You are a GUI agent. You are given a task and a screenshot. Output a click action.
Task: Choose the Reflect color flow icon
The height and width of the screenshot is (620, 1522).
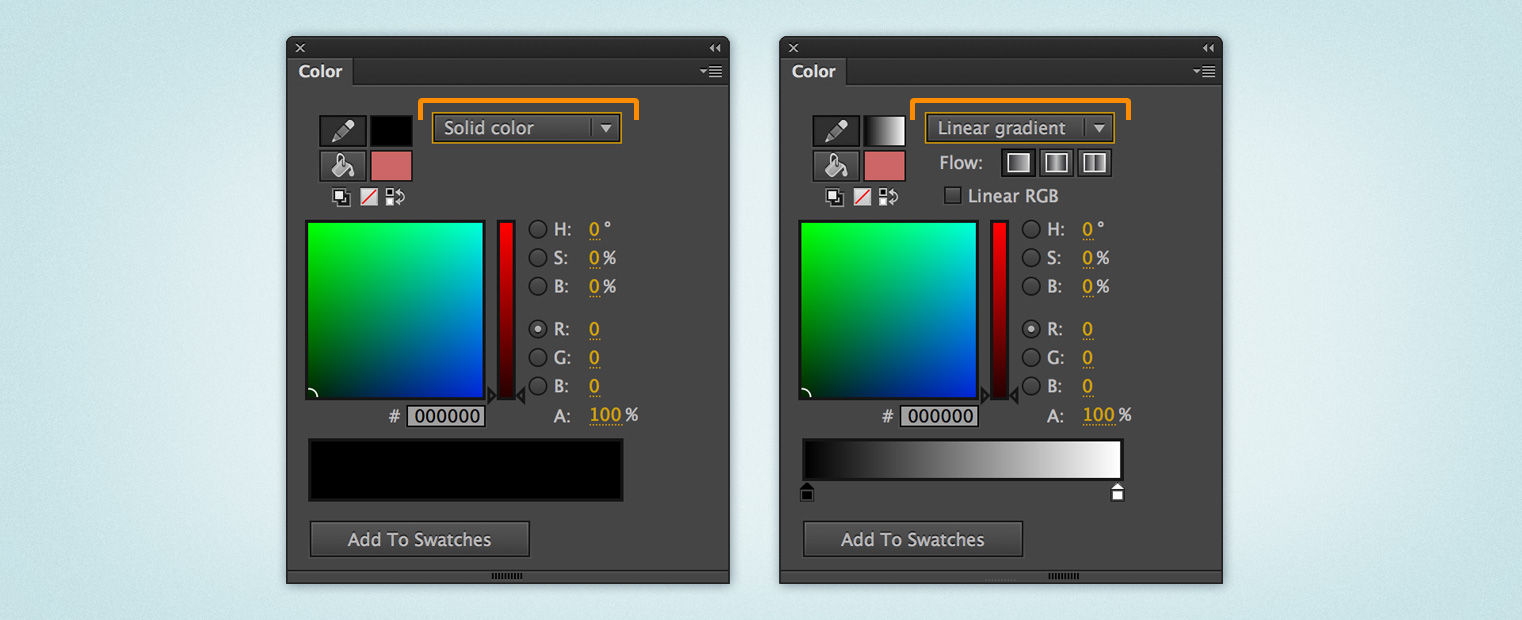tap(1057, 163)
